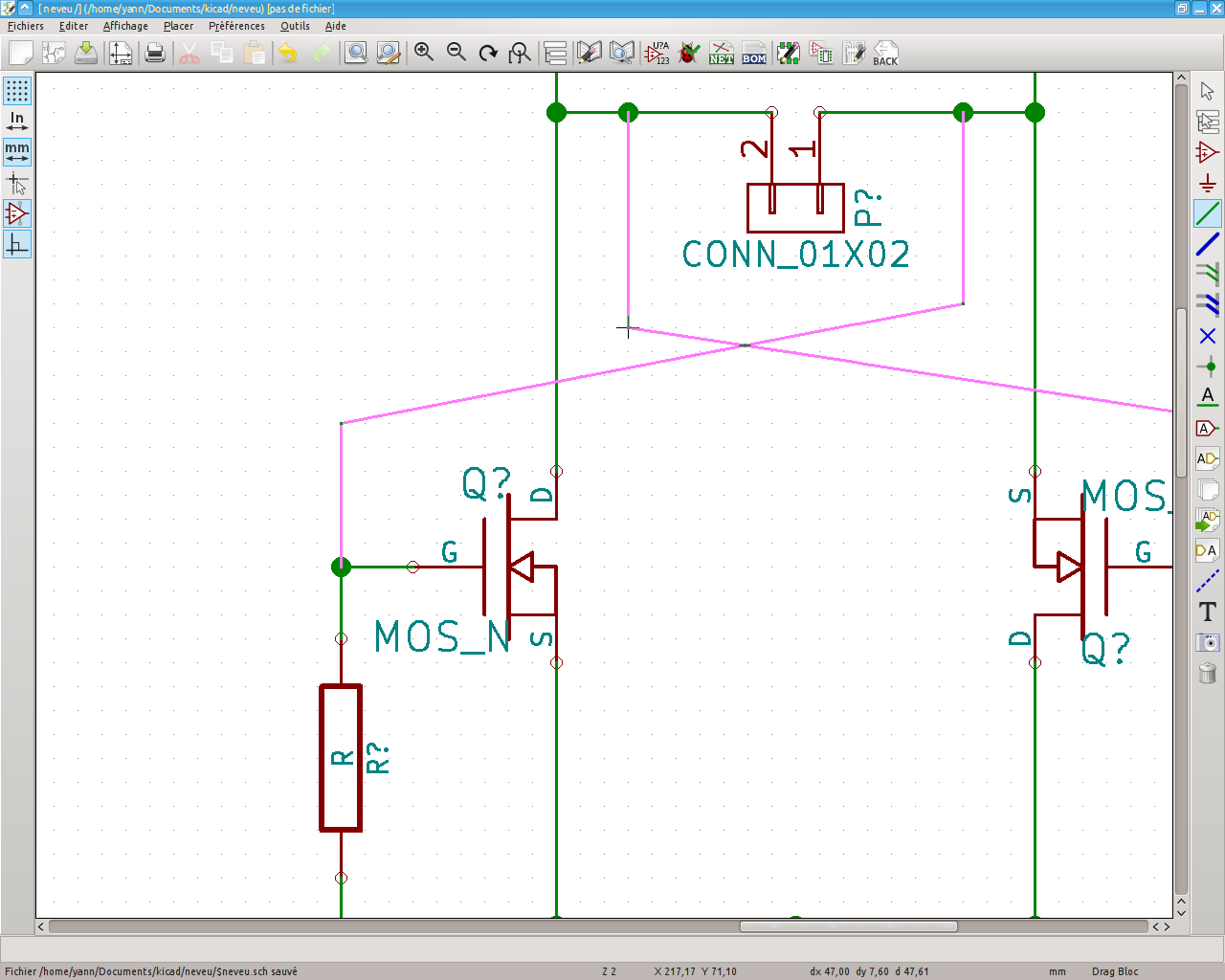This screenshot has height=980, width=1225.
Task: Select the Place Wire tool
Action: pyautogui.click(x=1208, y=213)
